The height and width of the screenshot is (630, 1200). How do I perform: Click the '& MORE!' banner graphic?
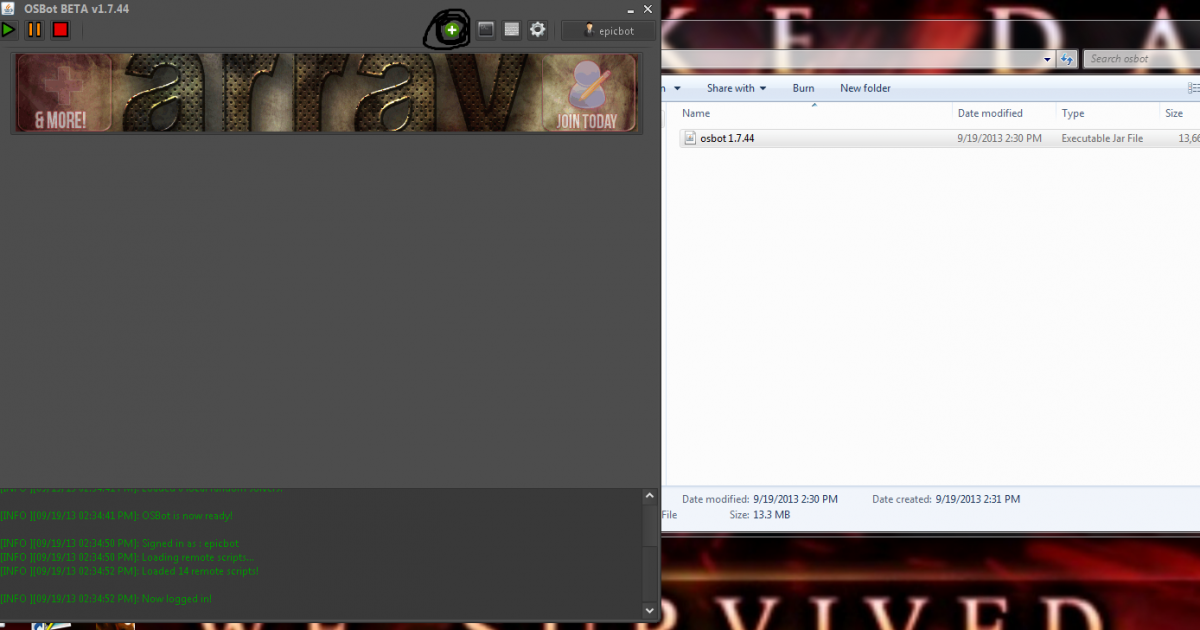[x=62, y=93]
